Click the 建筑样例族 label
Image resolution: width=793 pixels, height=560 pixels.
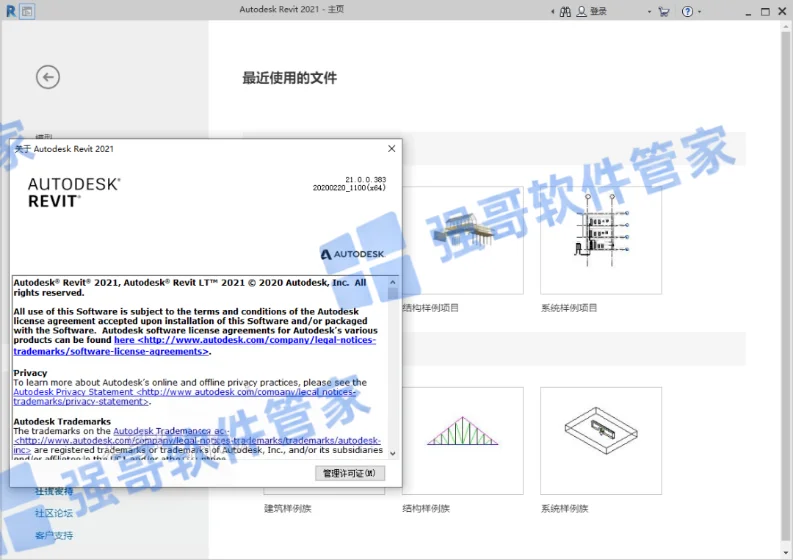click(x=288, y=508)
